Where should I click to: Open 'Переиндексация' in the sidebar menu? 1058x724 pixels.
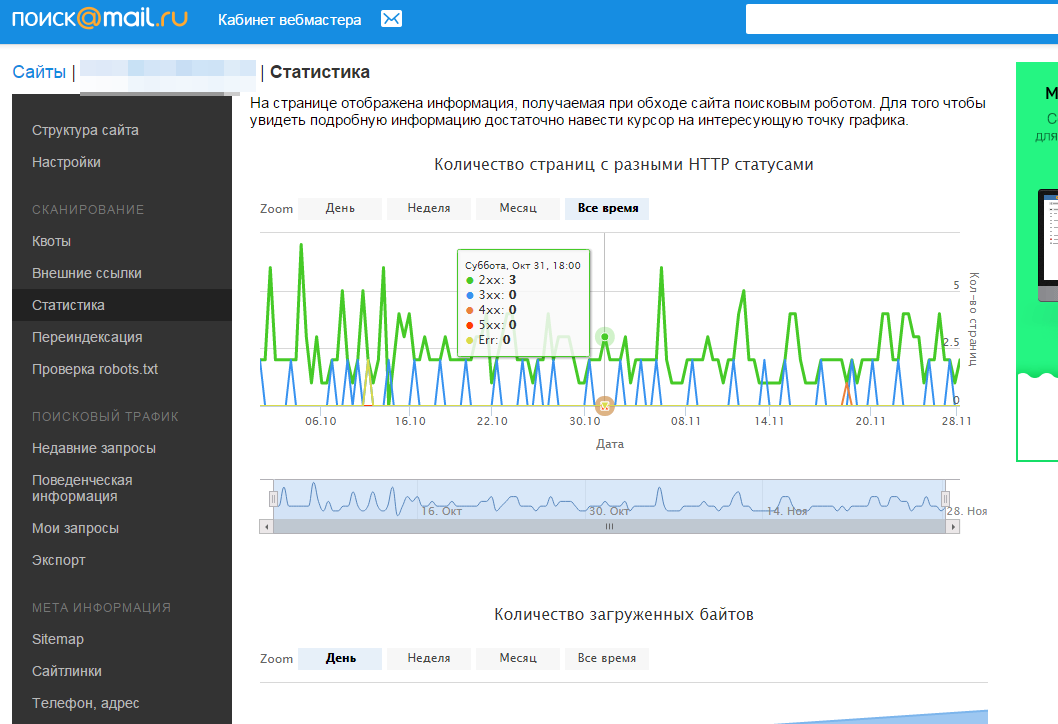click(x=87, y=337)
